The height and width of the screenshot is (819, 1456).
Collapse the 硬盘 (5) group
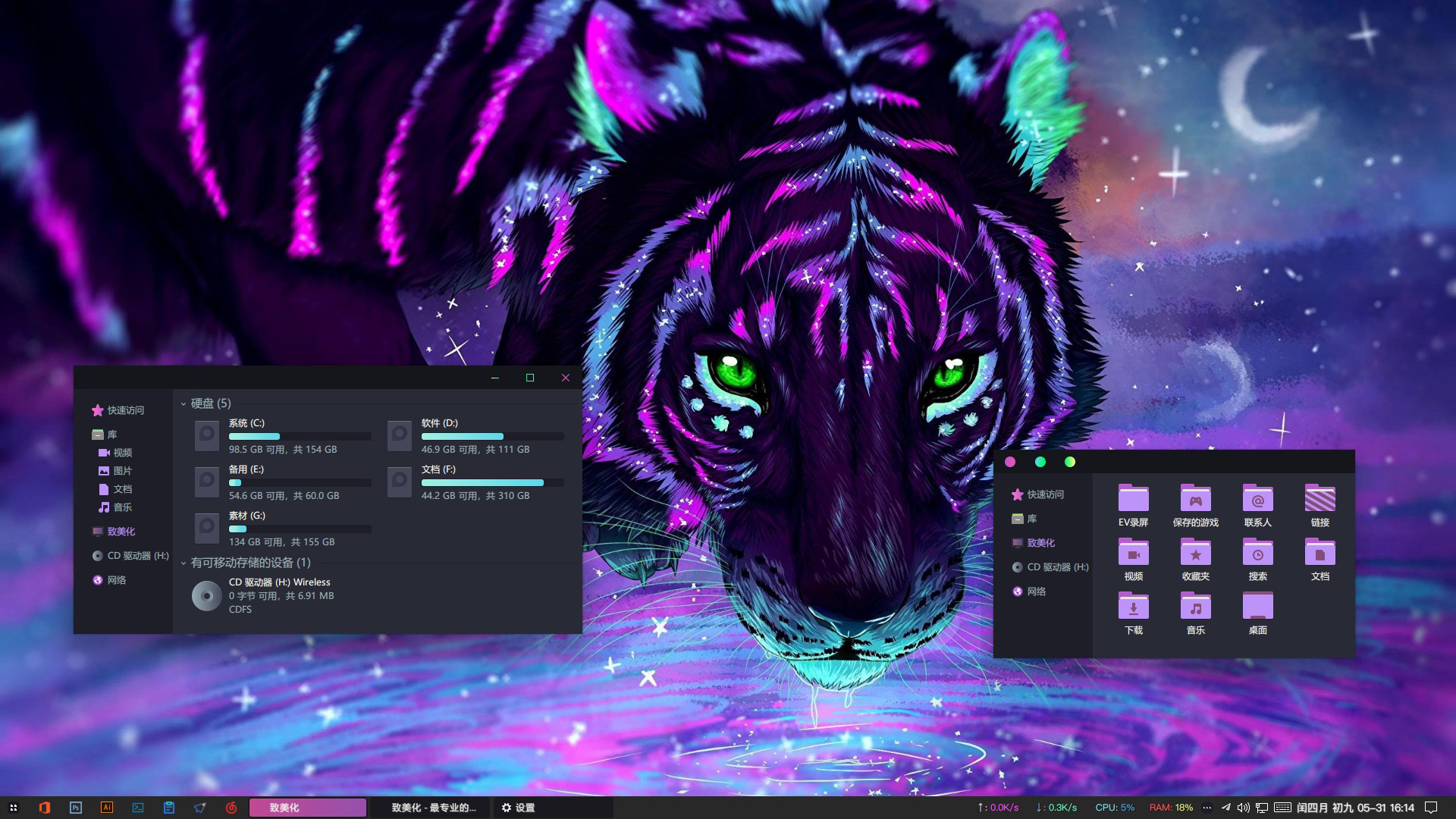click(184, 403)
